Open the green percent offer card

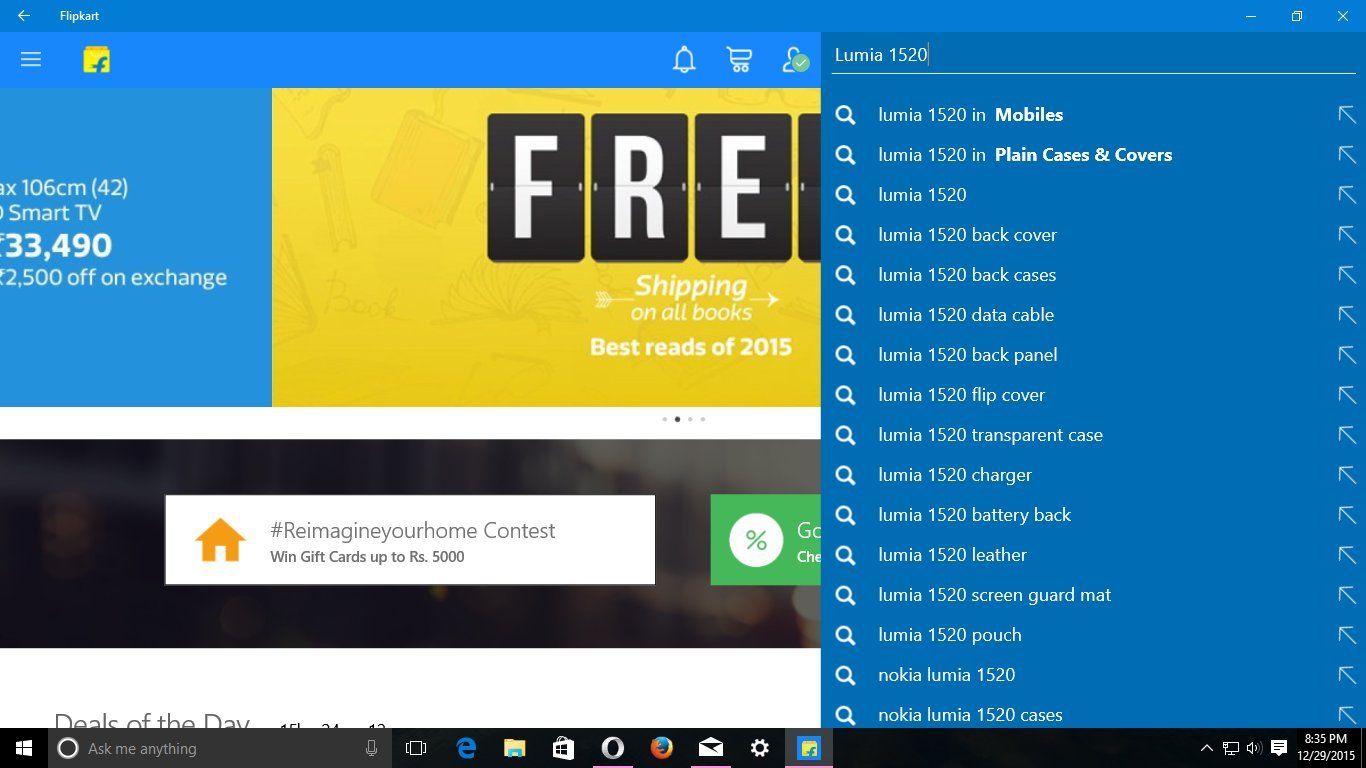(x=766, y=540)
